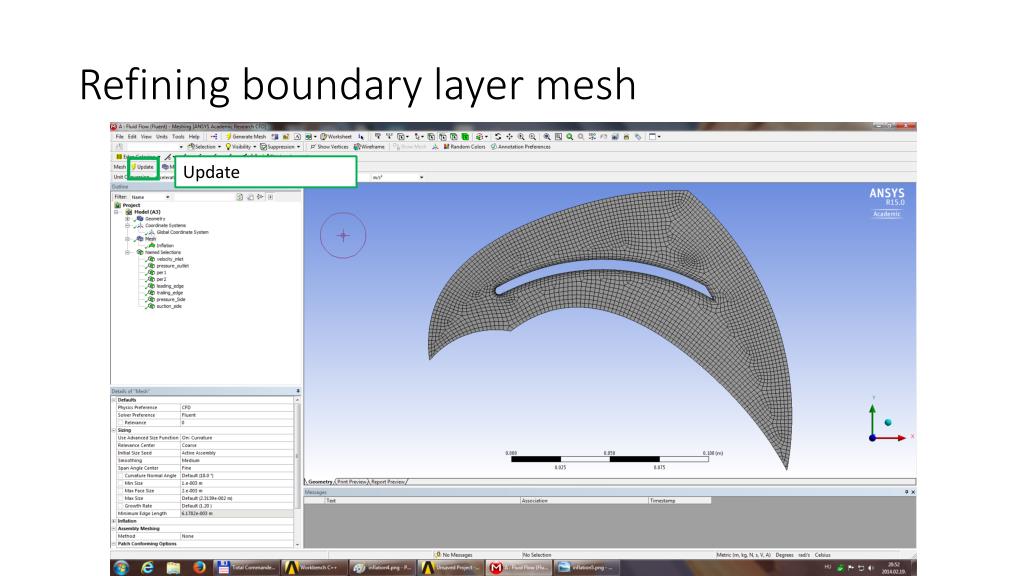The width and height of the screenshot is (1024, 576).
Task: Click the Rotate view icon in the toolbar
Action: (x=498, y=136)
